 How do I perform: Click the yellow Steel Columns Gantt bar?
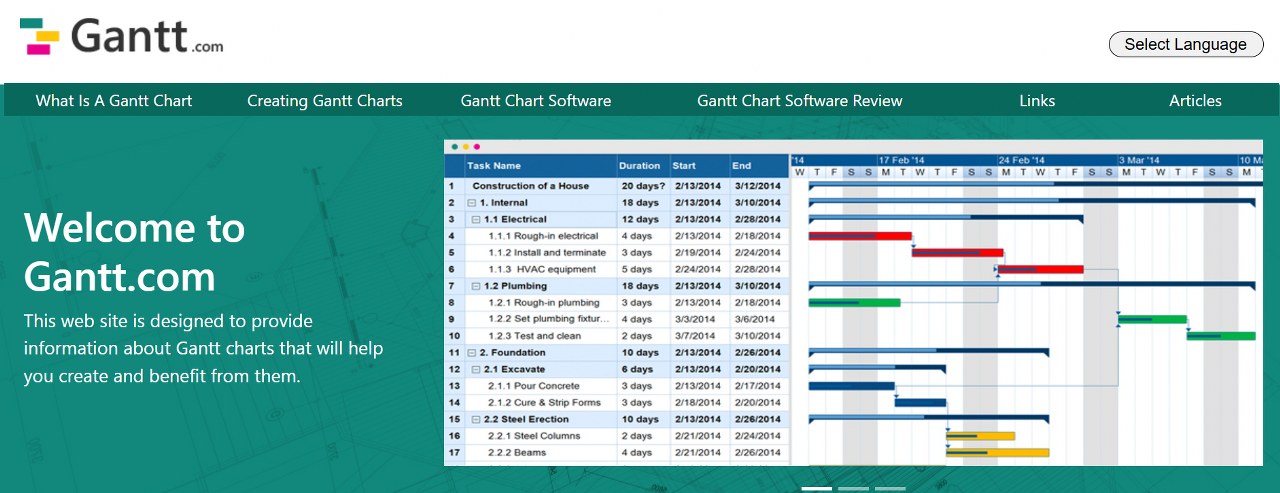pos(980,436)
